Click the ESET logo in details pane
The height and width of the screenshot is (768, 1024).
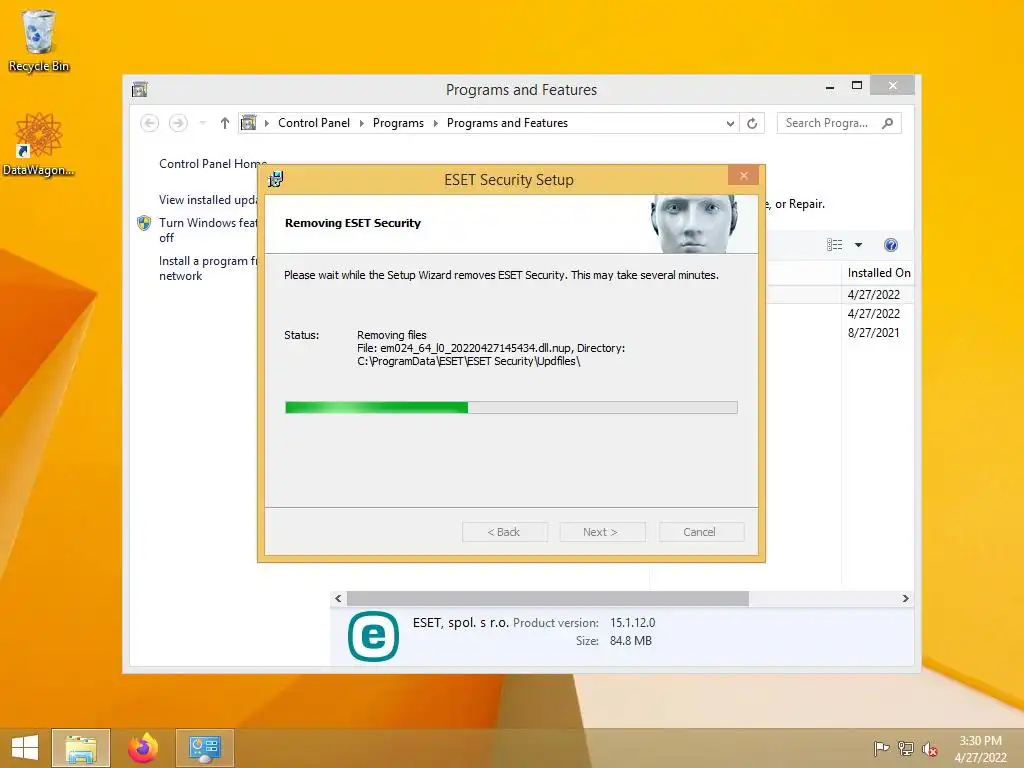point(373,636)
